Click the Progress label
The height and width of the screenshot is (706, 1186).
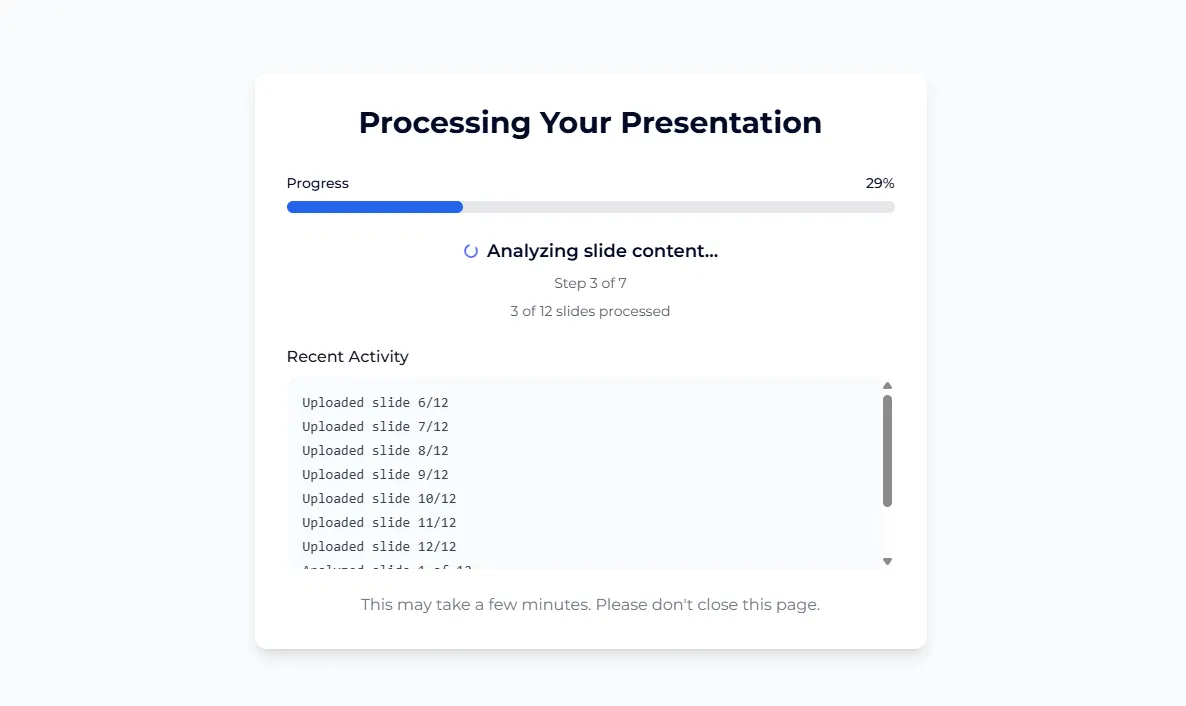point(318,183)
